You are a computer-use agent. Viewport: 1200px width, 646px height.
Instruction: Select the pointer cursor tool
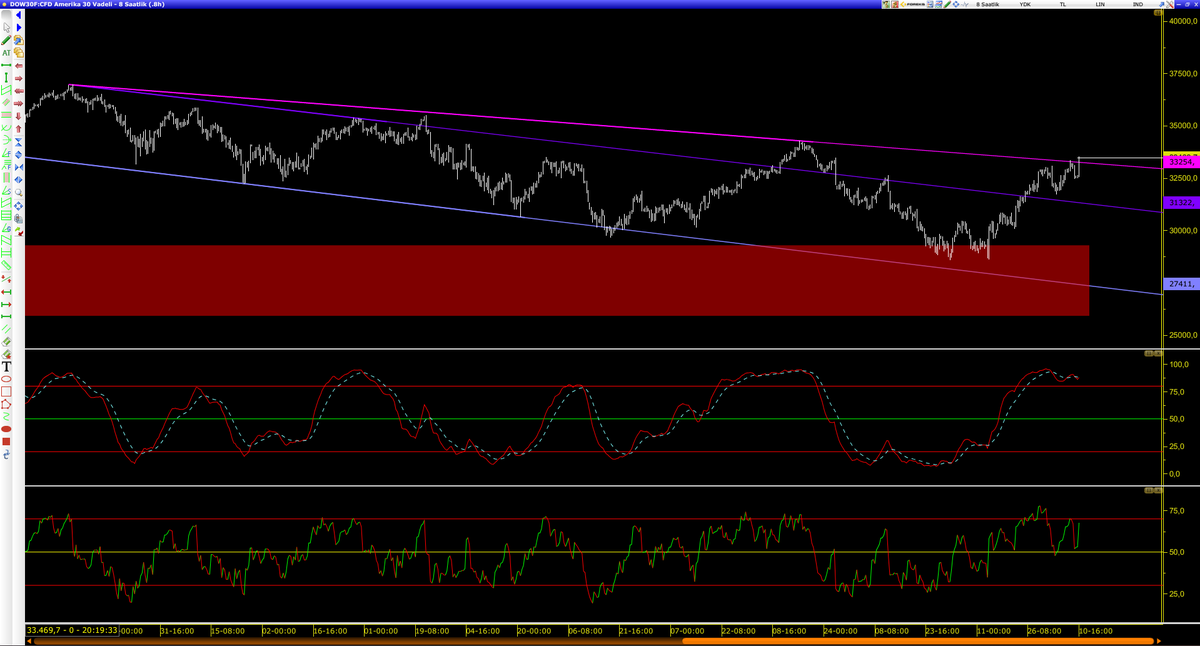pyautogui.click(x=6, y=28)
